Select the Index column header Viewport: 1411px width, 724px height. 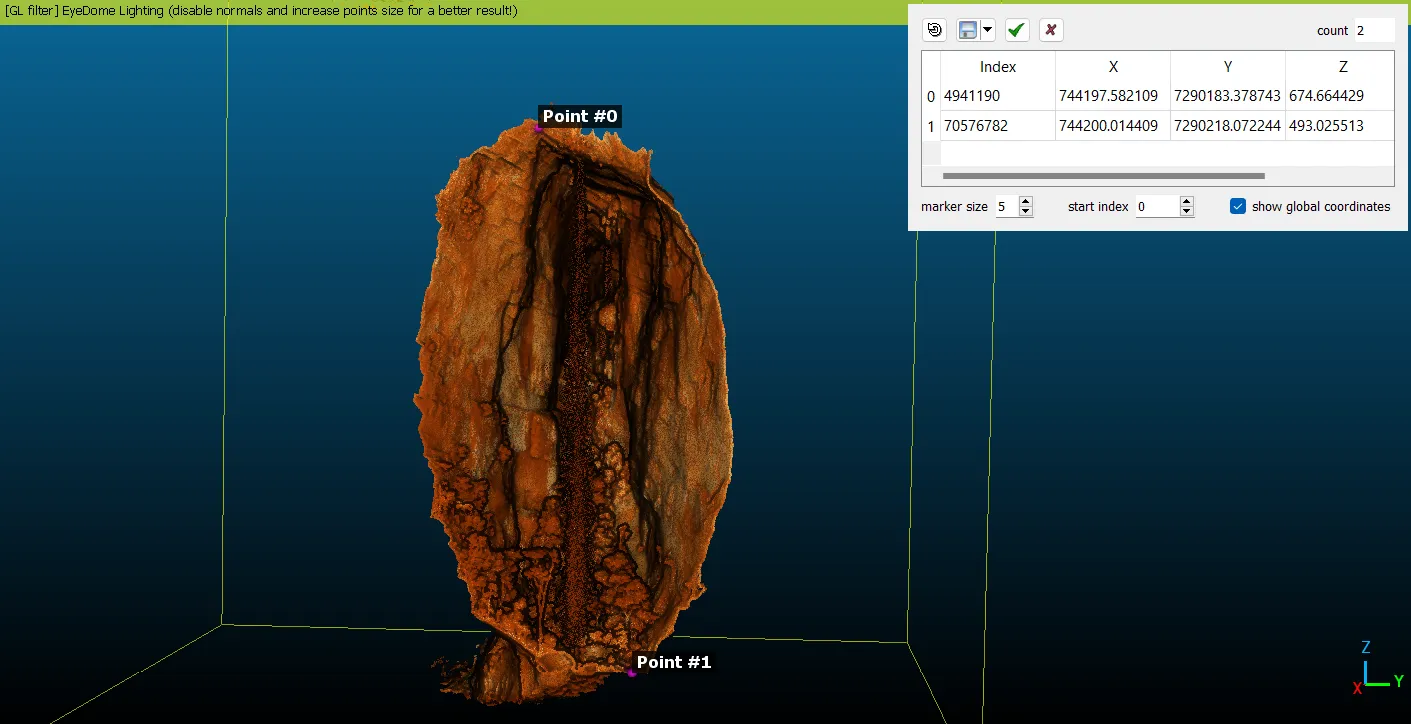point(997,67)
